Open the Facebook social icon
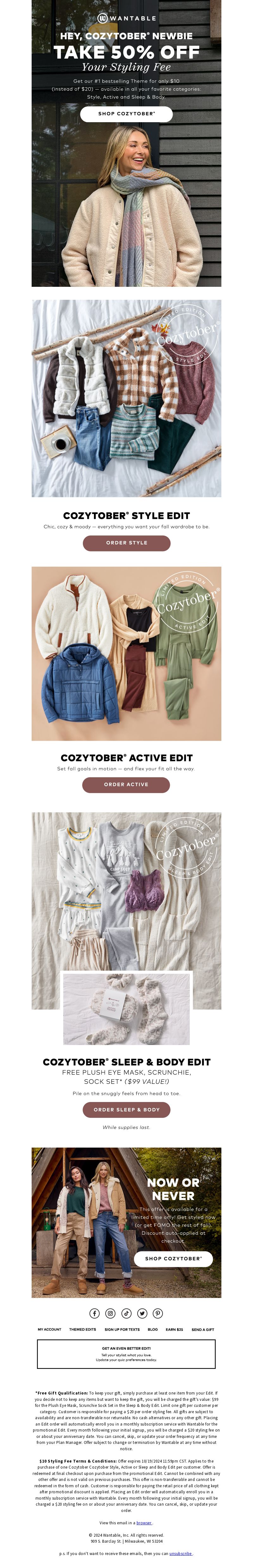This screenshot has height=1568, width=253. click(x=95, y=1313)
